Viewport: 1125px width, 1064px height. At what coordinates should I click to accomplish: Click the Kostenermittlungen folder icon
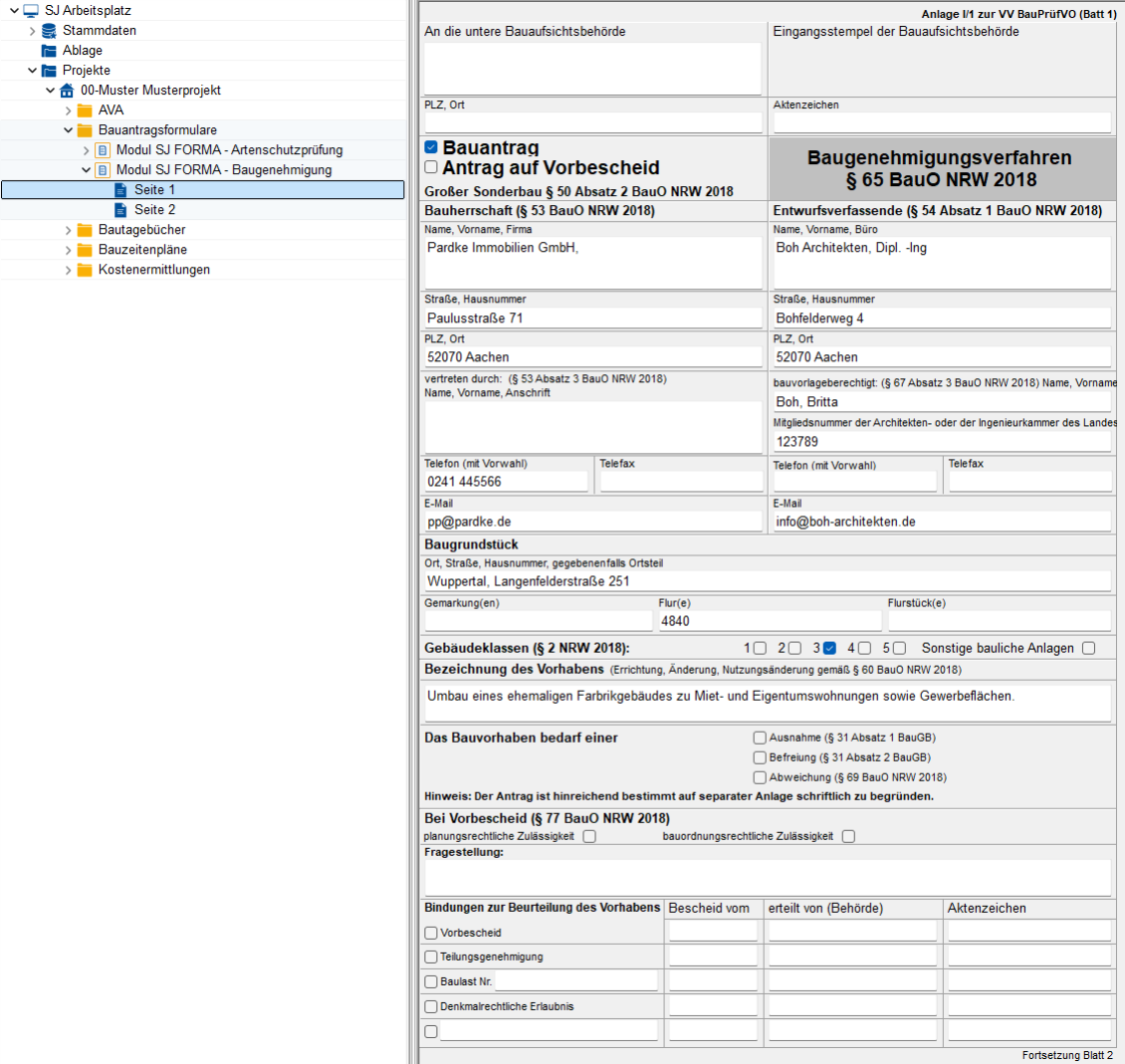pos(85,270)
